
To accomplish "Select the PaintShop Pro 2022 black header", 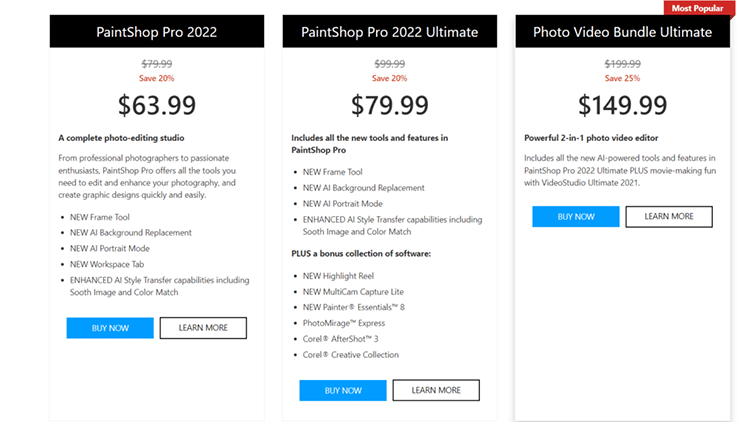I will [157, 32].
